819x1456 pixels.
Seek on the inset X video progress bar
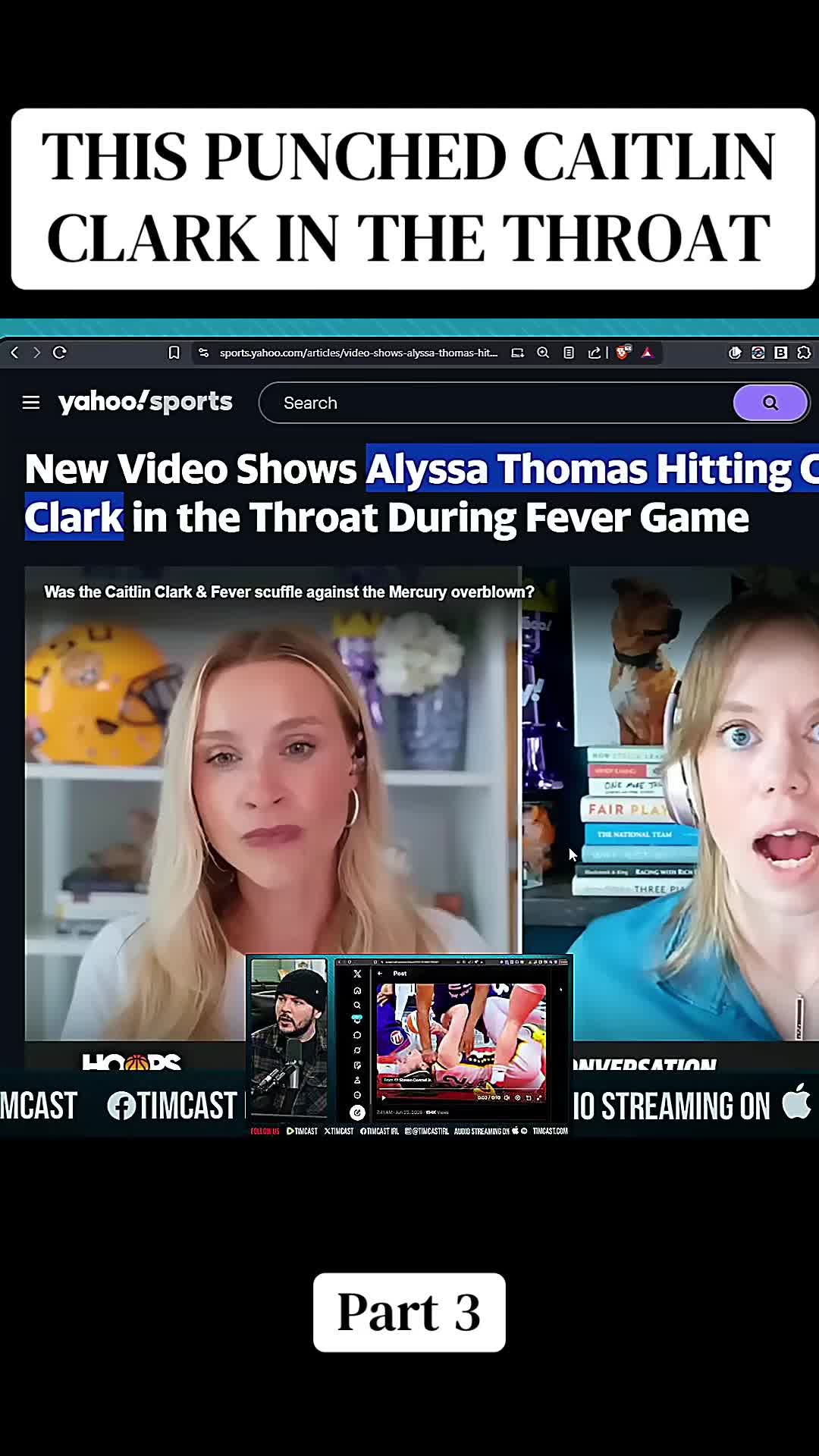[461, 1088]
